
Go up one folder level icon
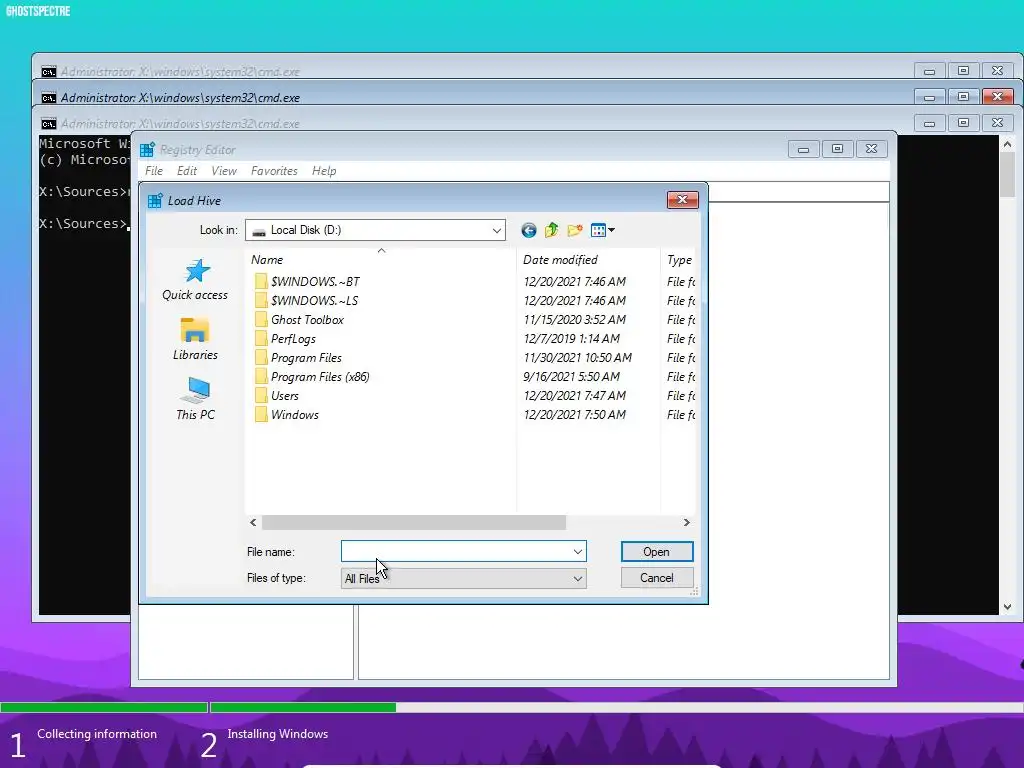[552, 230]
